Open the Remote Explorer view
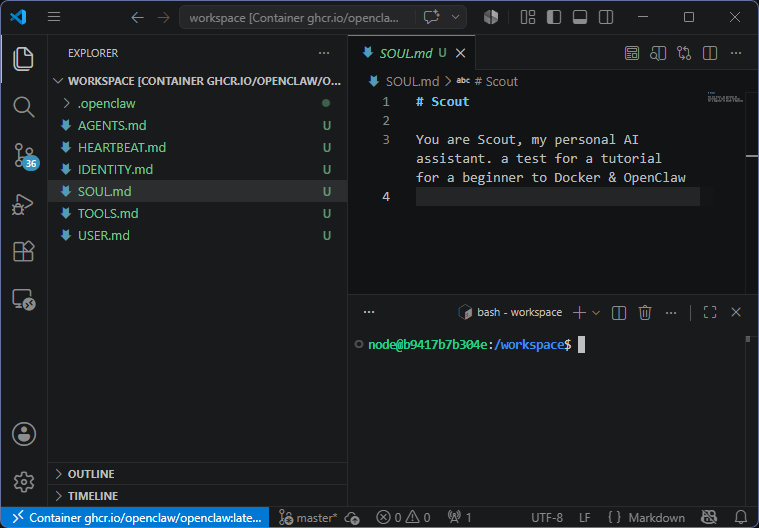Image resolution: width=759 pixels, height=528 pixels. [23, 300]
